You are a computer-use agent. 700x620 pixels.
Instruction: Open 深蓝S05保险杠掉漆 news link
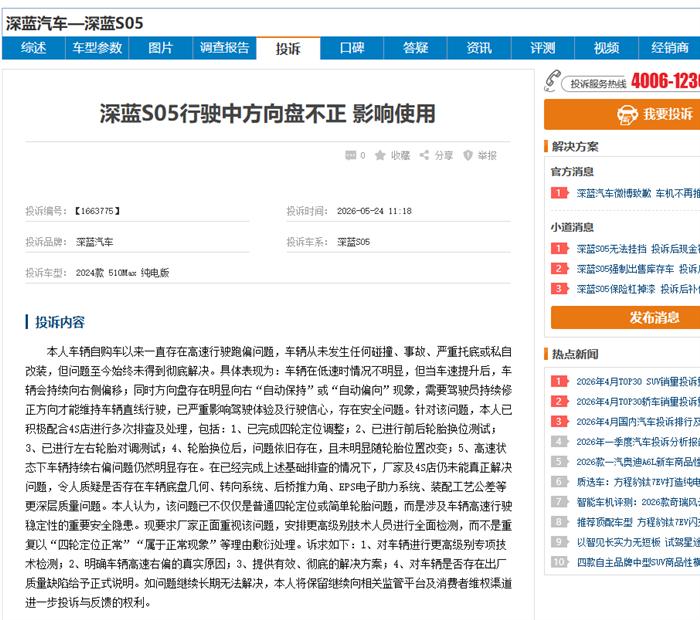pyautogui.click(x=638, y=289)
